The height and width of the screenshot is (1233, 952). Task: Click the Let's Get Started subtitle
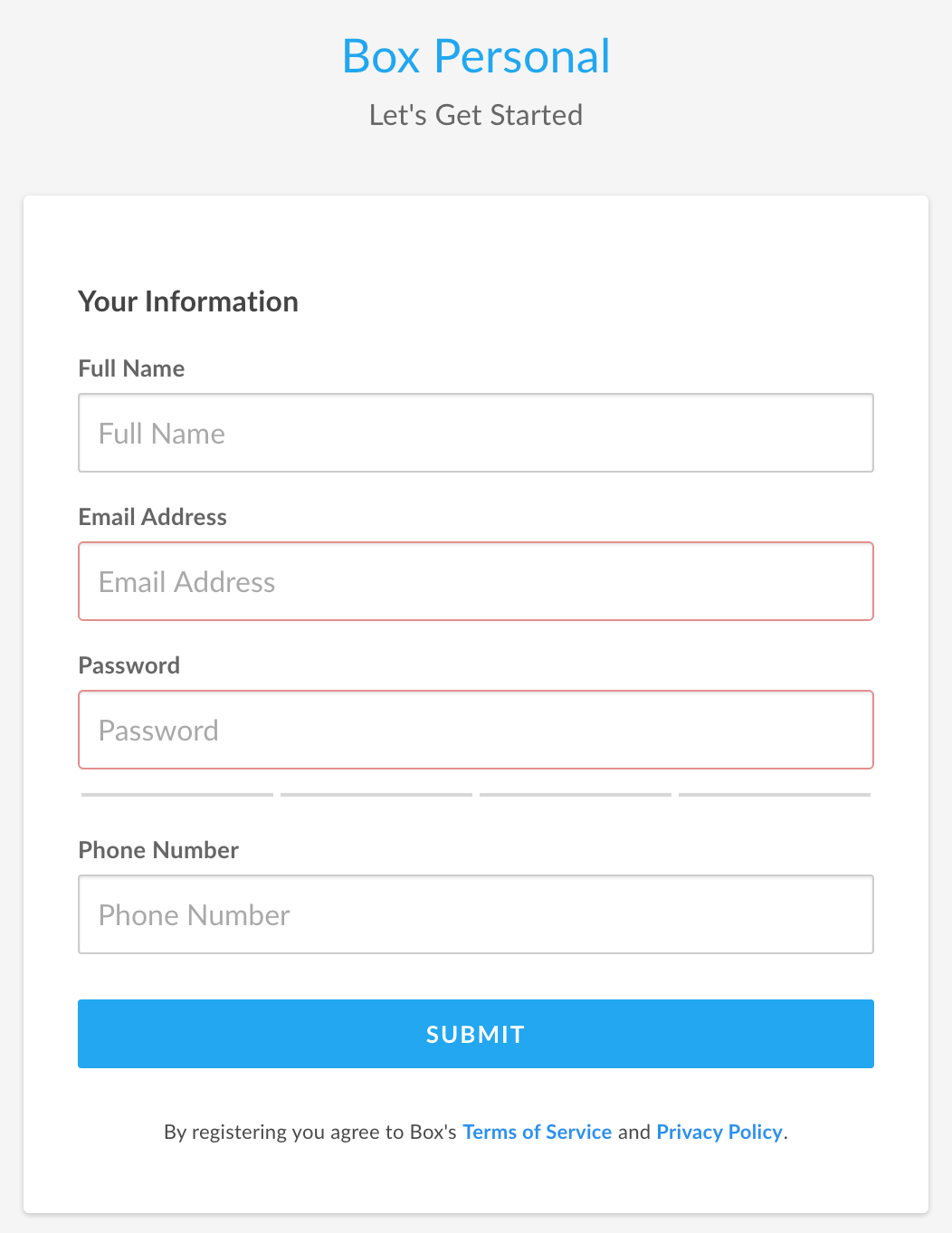pyautogui.click(x=476, y=115)
